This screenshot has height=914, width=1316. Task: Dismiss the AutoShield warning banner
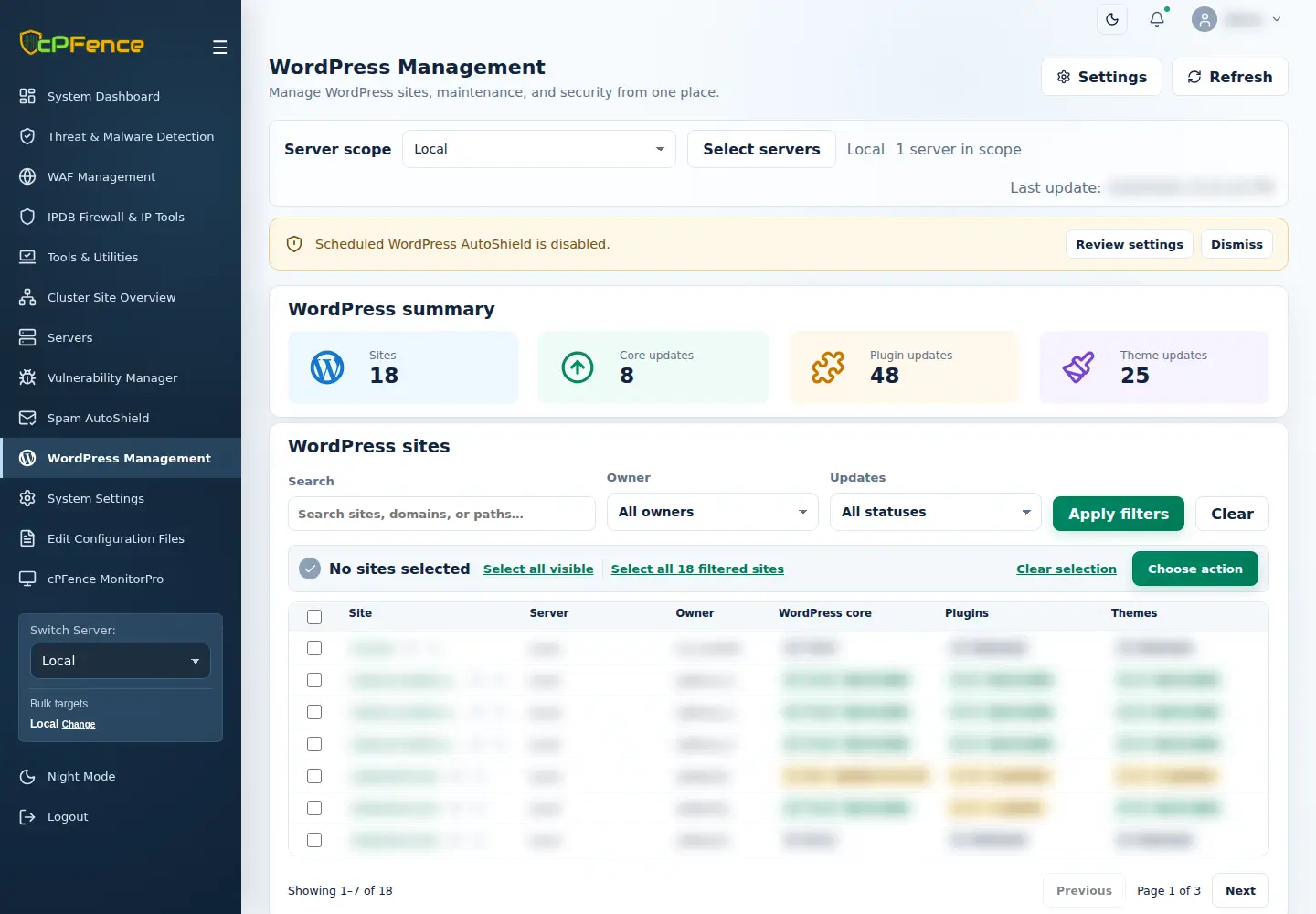coord(1236,244)
